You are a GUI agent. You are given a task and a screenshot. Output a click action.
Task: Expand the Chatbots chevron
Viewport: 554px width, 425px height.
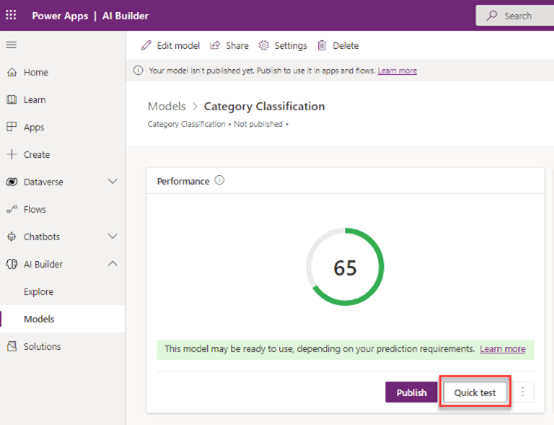(x=112, y=236)
